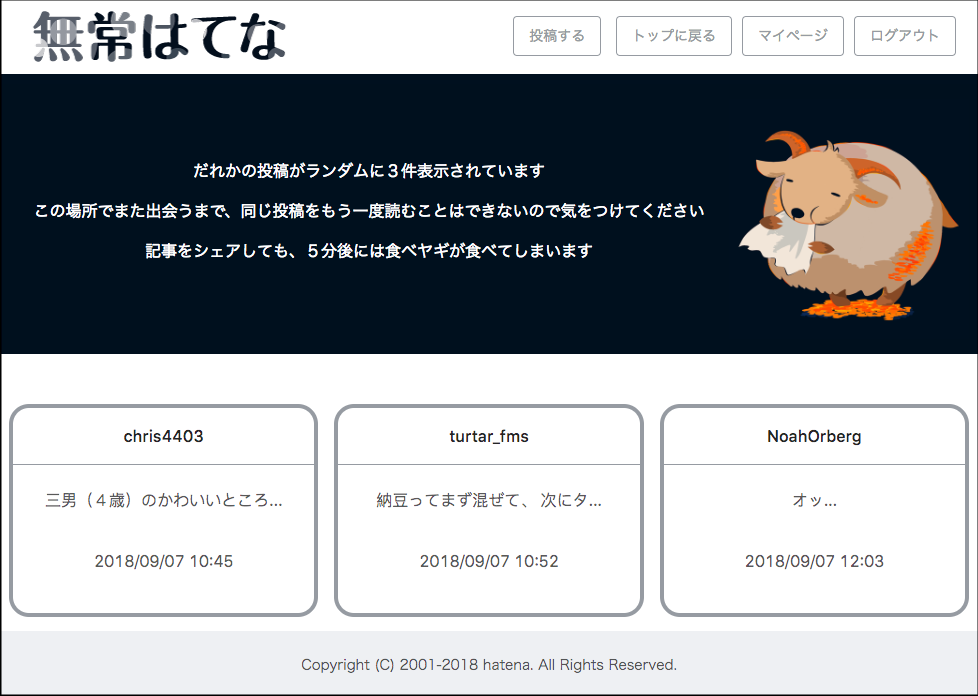Click the 無常はてな site logo
The image size is (978, 696).
pos(160,36)
